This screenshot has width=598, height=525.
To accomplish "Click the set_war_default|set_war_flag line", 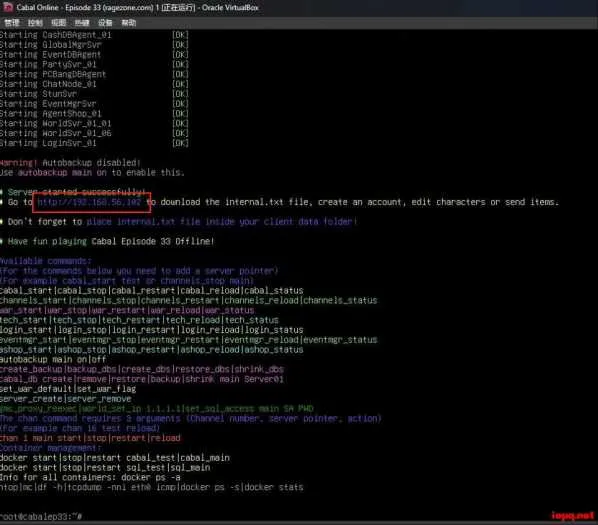I will click(68, 389).
